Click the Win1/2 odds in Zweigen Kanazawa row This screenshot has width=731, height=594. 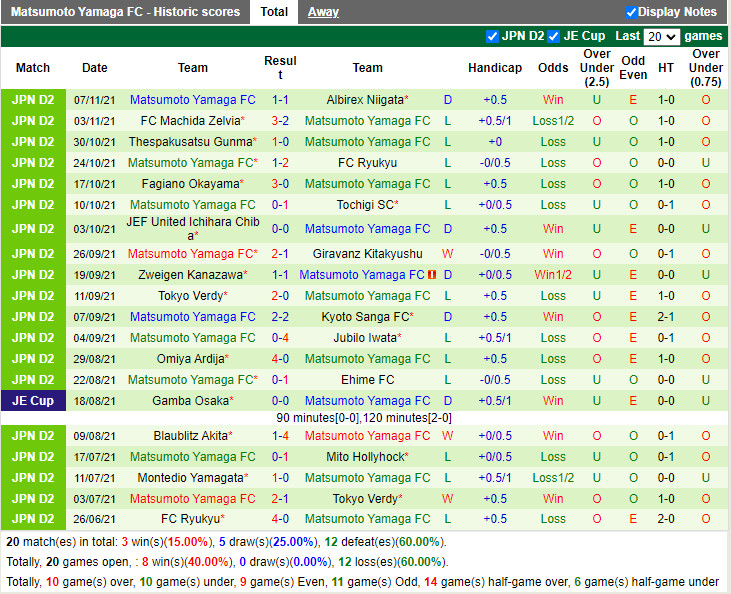(553, 275)
